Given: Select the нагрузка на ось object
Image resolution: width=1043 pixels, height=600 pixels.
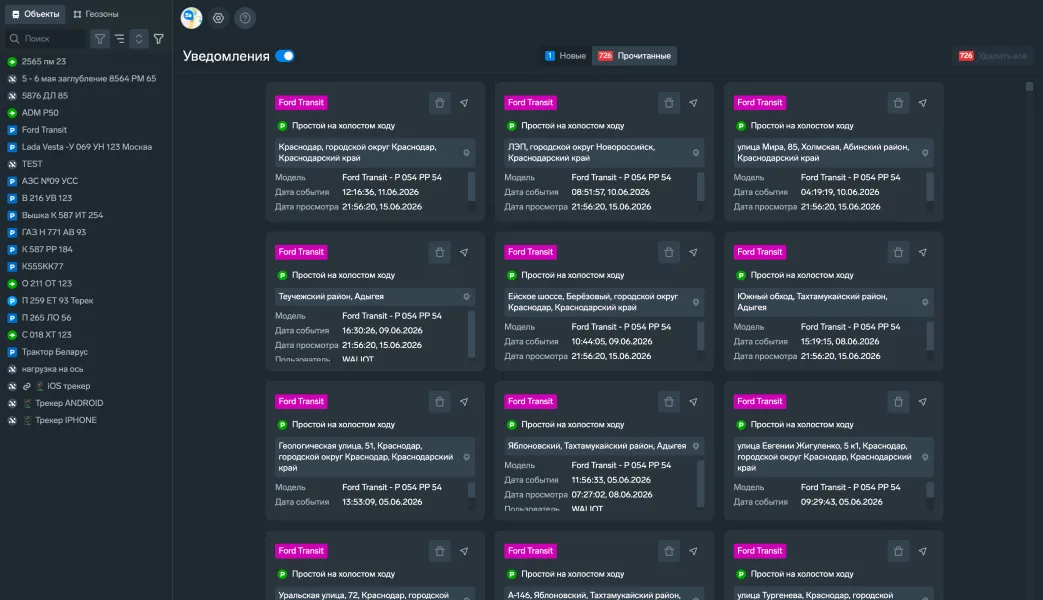Looking at the screenshot, I should point(53,369).
